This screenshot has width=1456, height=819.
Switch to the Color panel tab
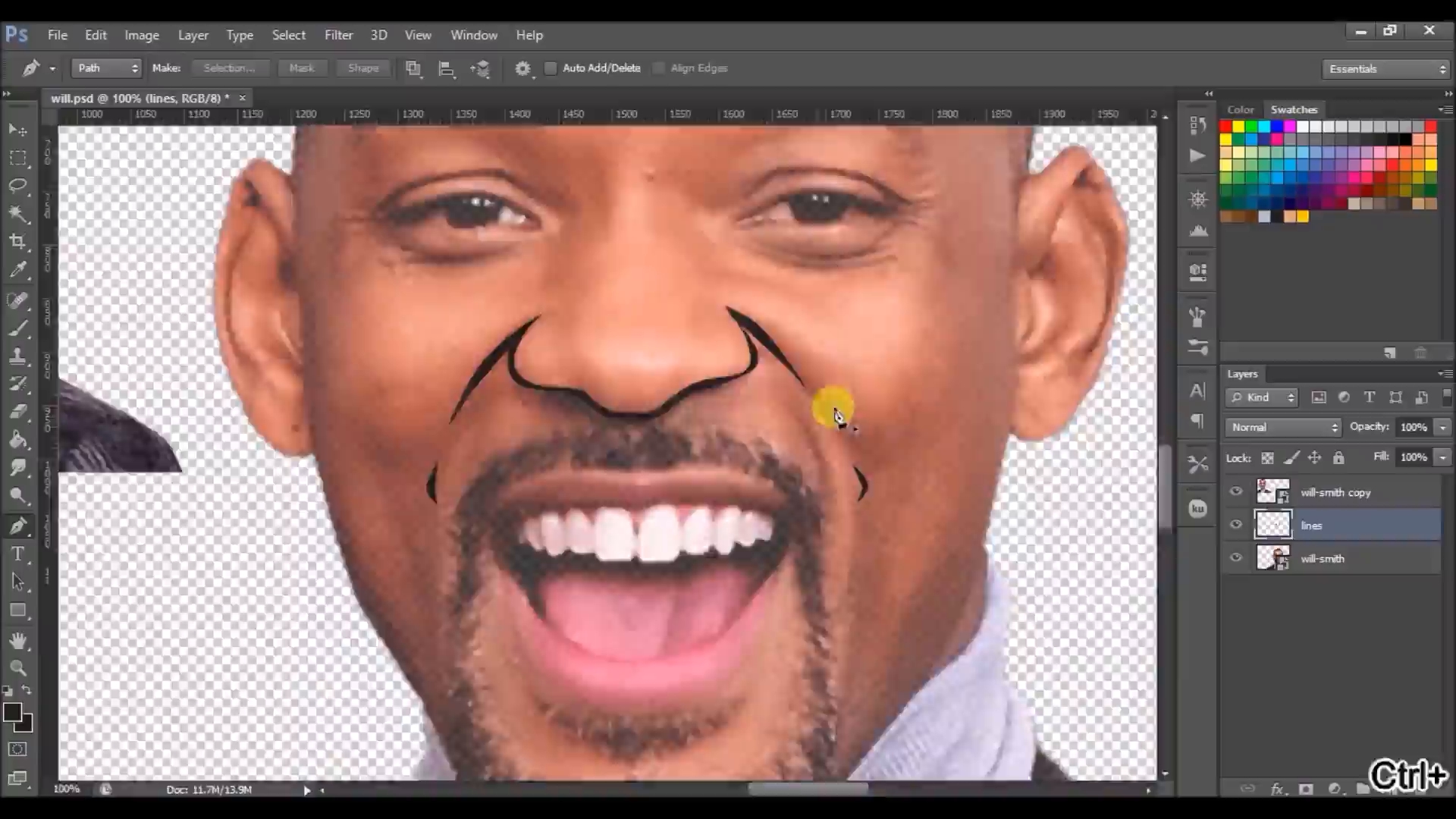(x=1241, y=109)
